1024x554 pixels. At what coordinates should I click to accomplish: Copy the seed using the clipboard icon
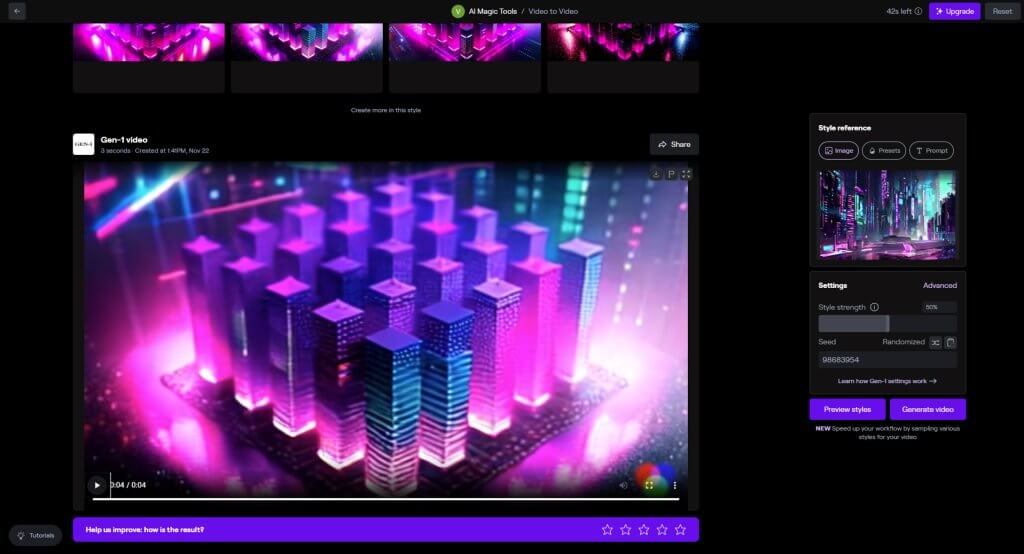[x=950, y=342]
